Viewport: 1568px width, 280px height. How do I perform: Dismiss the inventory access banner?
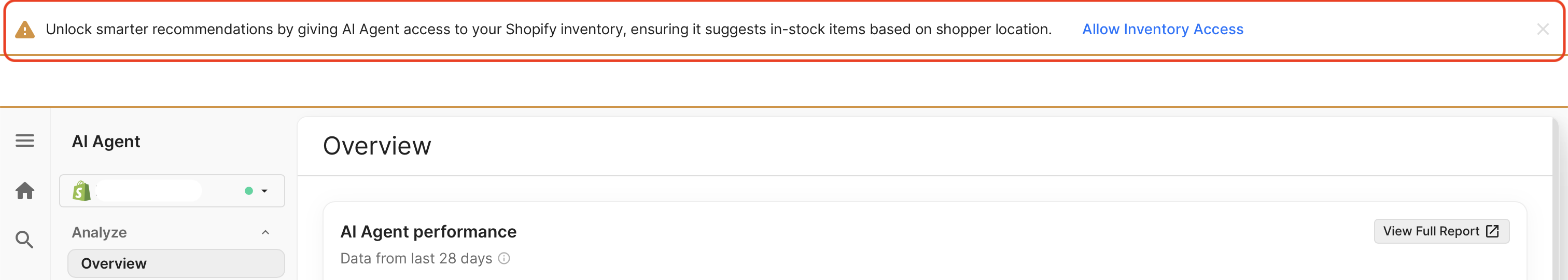click(1543, 29)
